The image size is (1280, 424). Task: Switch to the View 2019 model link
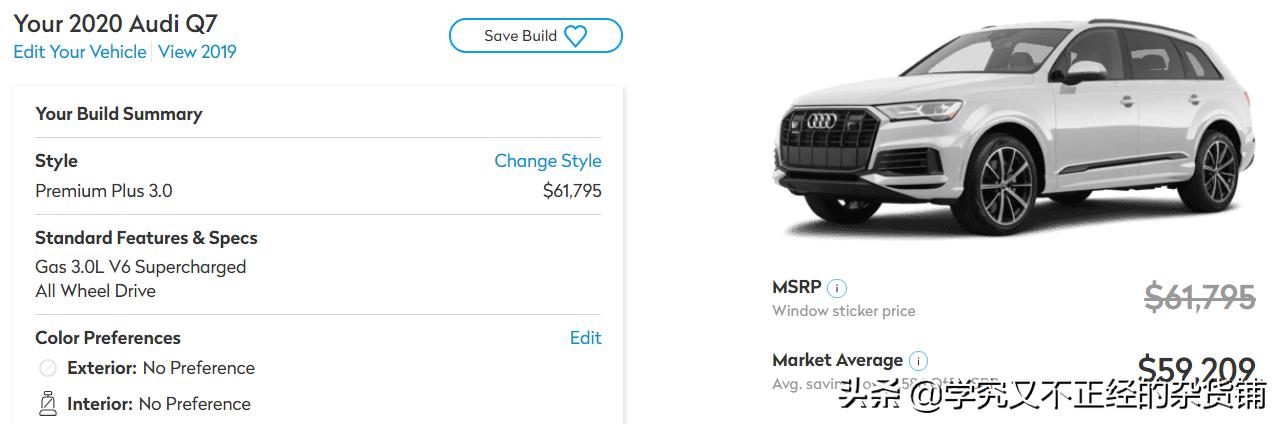197,52
